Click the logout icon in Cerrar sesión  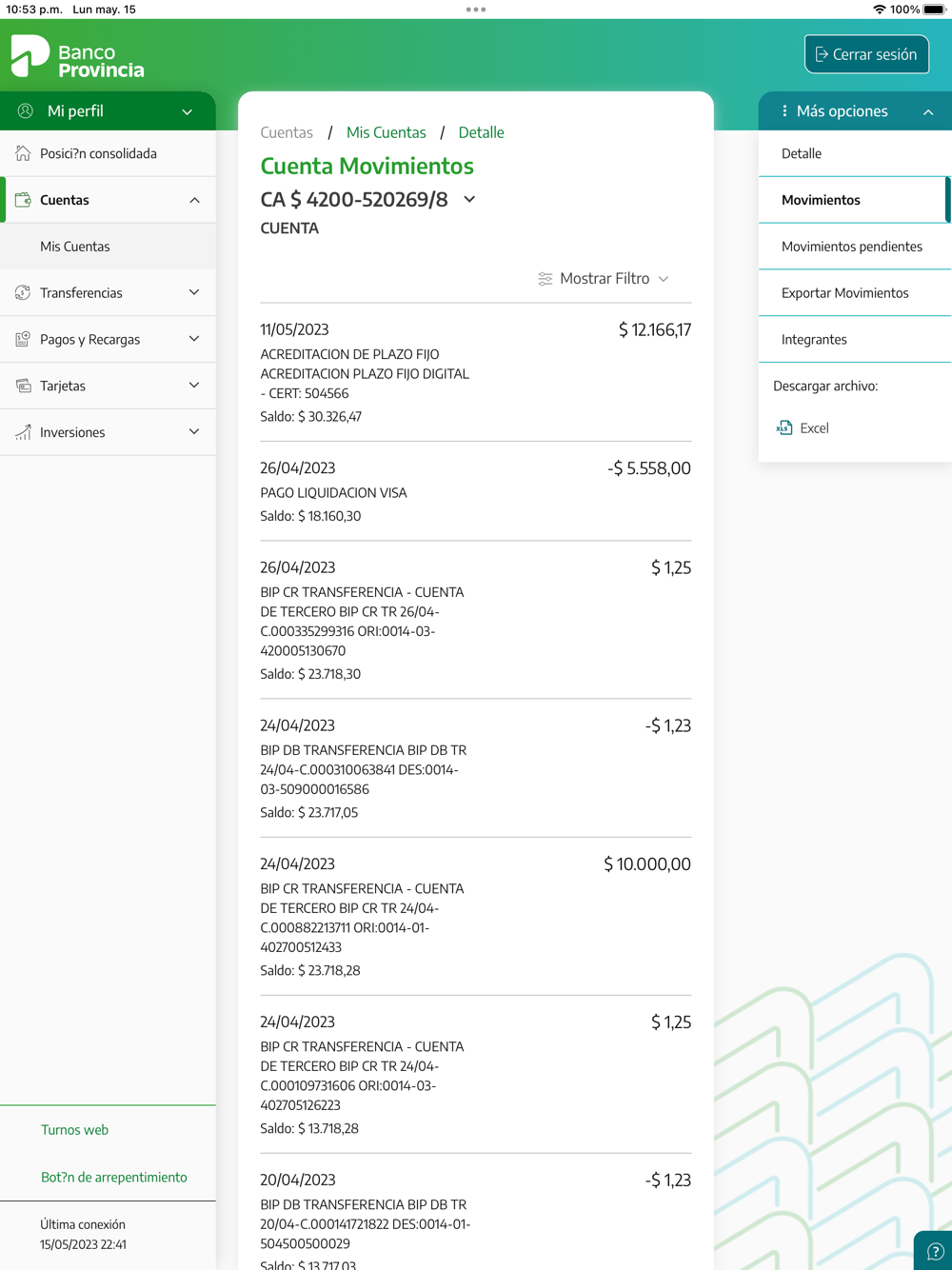822,54
